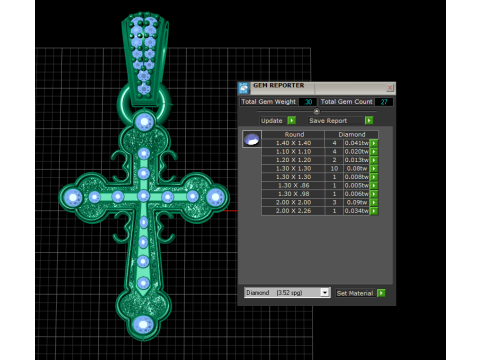Click the 0.034tw weight cell
480x360 pixels.
[x=357, y=211]
